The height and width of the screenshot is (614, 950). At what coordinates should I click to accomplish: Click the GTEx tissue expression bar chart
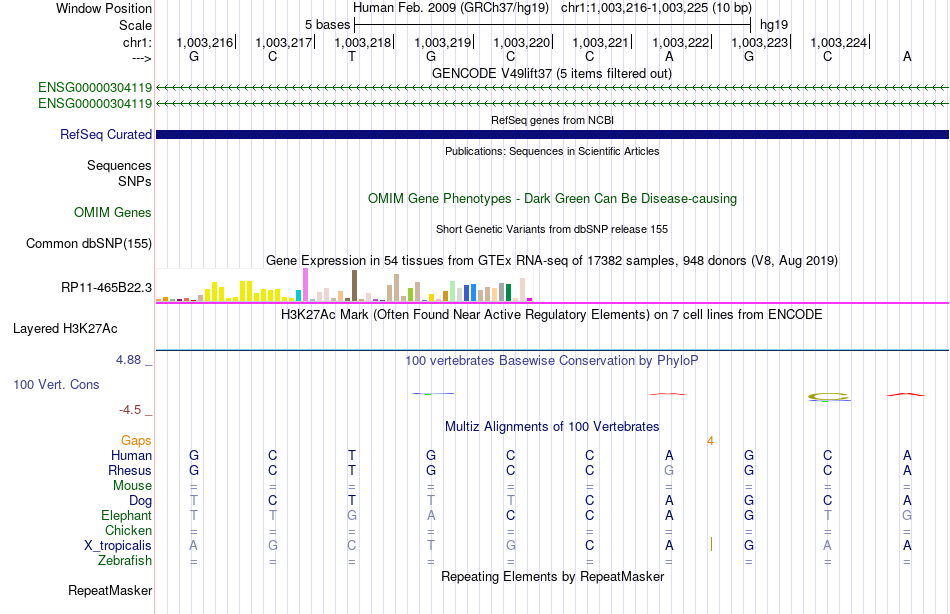tap(344, 285)
